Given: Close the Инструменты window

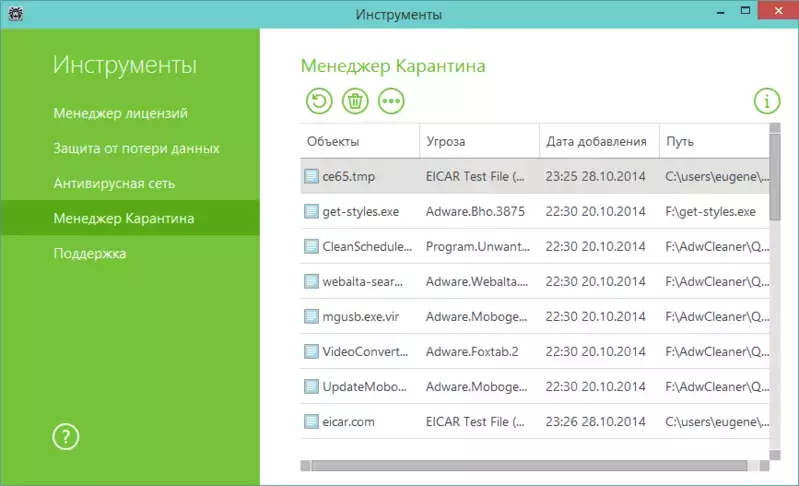Looking at the screenshot, I should (x=778, y=10).
